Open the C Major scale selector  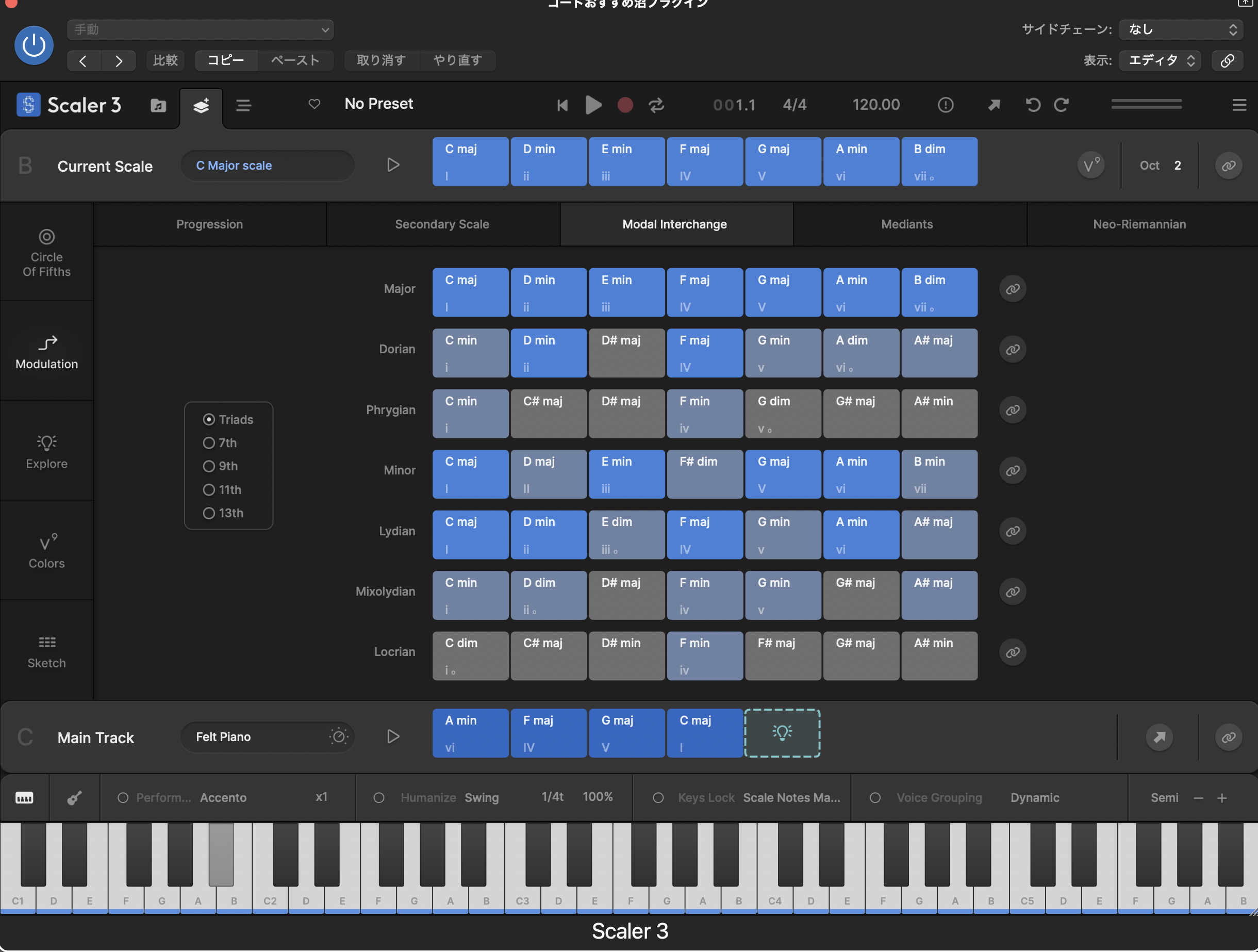tap(267, 166)
